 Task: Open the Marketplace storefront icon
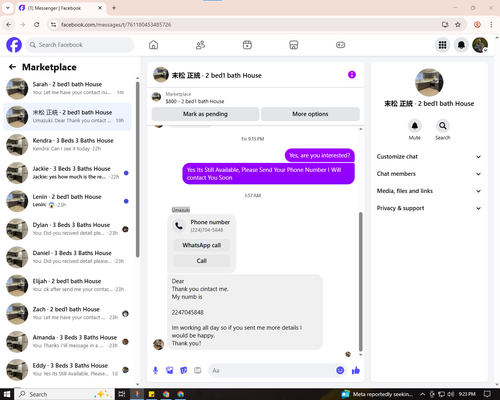pyautogui.click(x=294, y=45)
